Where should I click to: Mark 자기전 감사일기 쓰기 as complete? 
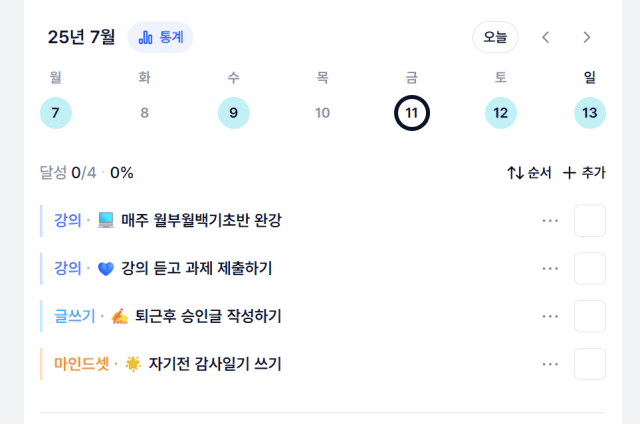(x=590, y=364)
